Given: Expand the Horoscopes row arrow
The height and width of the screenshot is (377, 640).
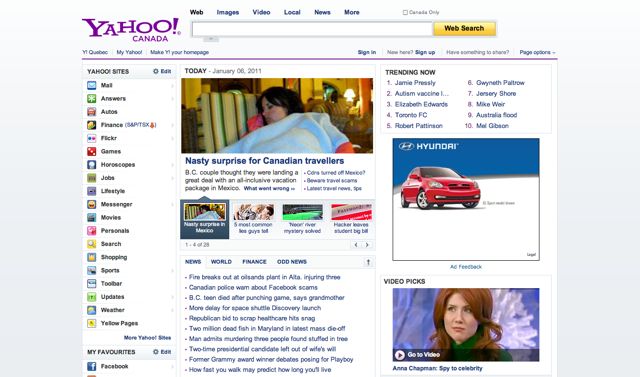Looking at the screenshot, I should click(x=172, y=165).
